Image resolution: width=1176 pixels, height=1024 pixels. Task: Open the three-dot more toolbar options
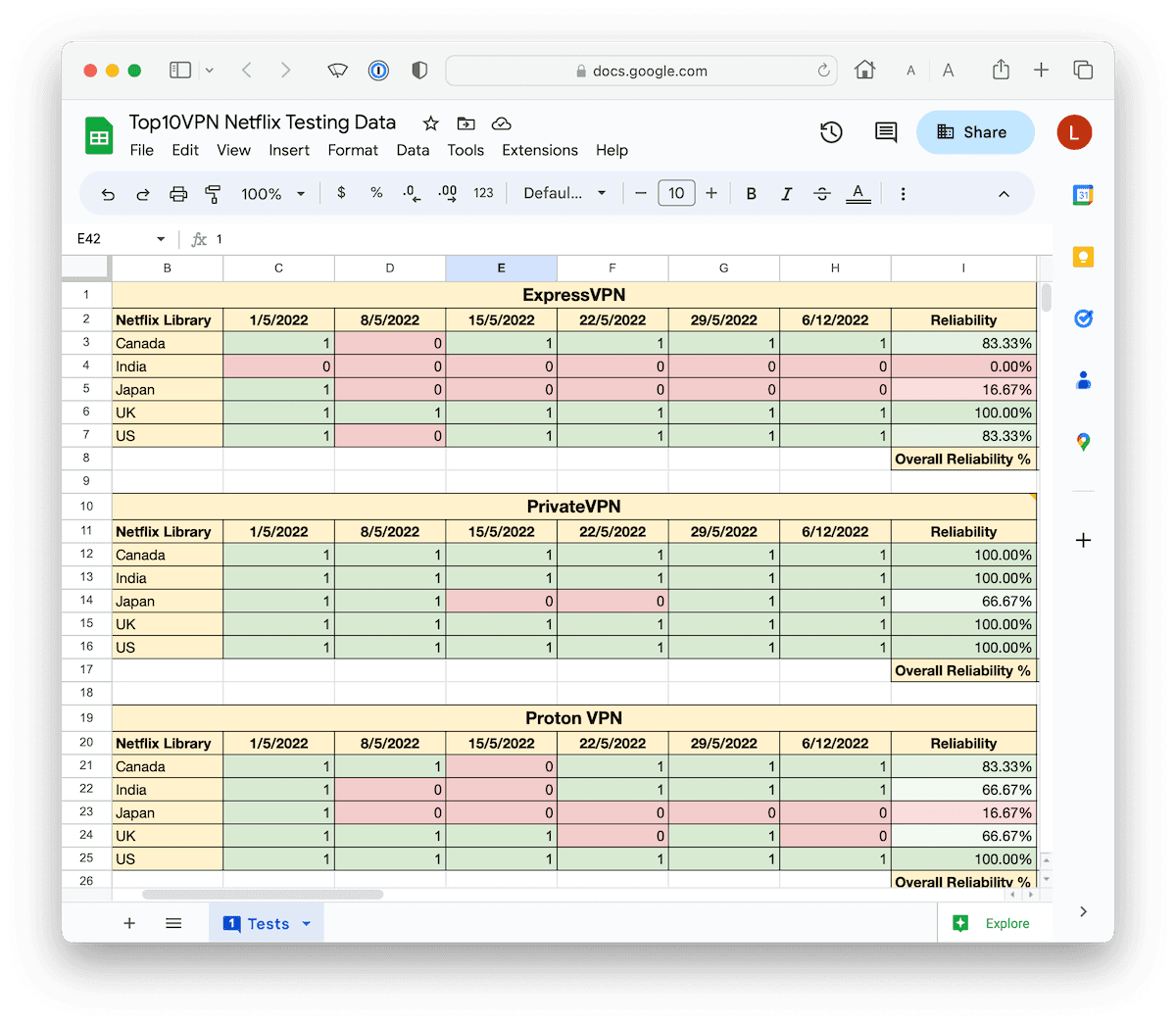(903, 194)
